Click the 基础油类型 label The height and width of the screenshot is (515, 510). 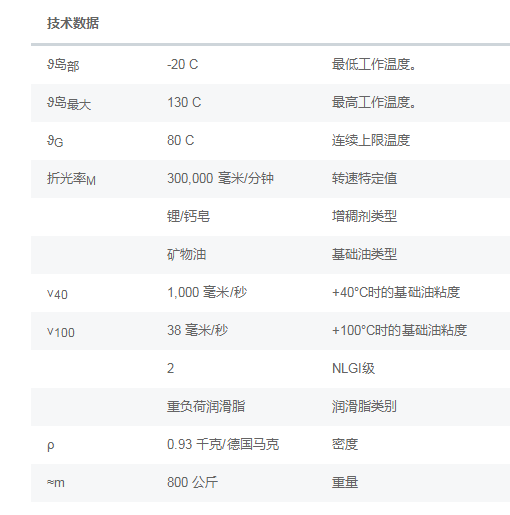click(364, 254)
